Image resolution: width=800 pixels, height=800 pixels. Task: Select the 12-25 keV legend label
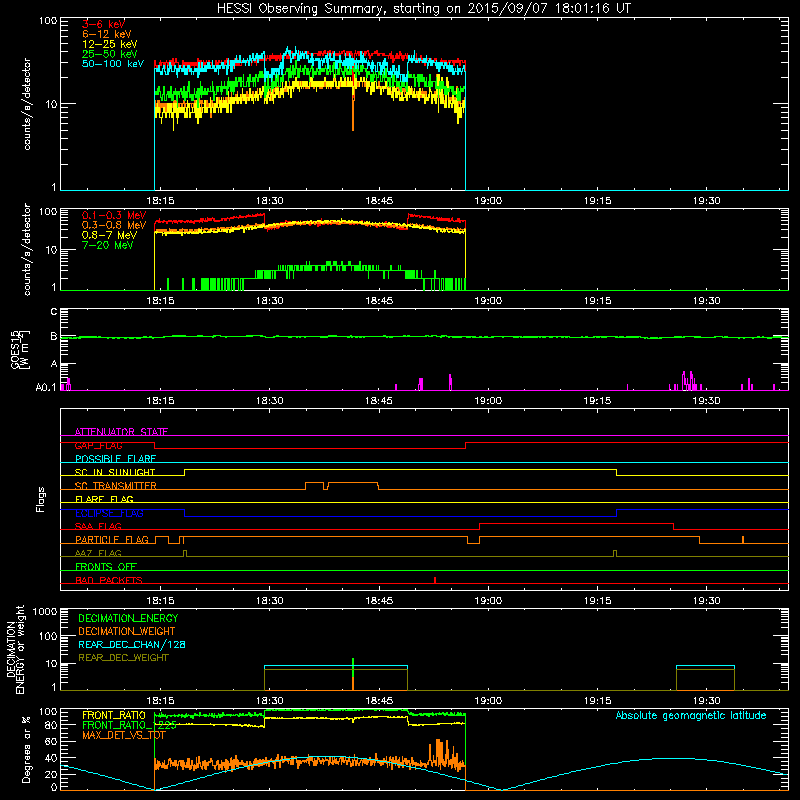click(x=110, y=44)
